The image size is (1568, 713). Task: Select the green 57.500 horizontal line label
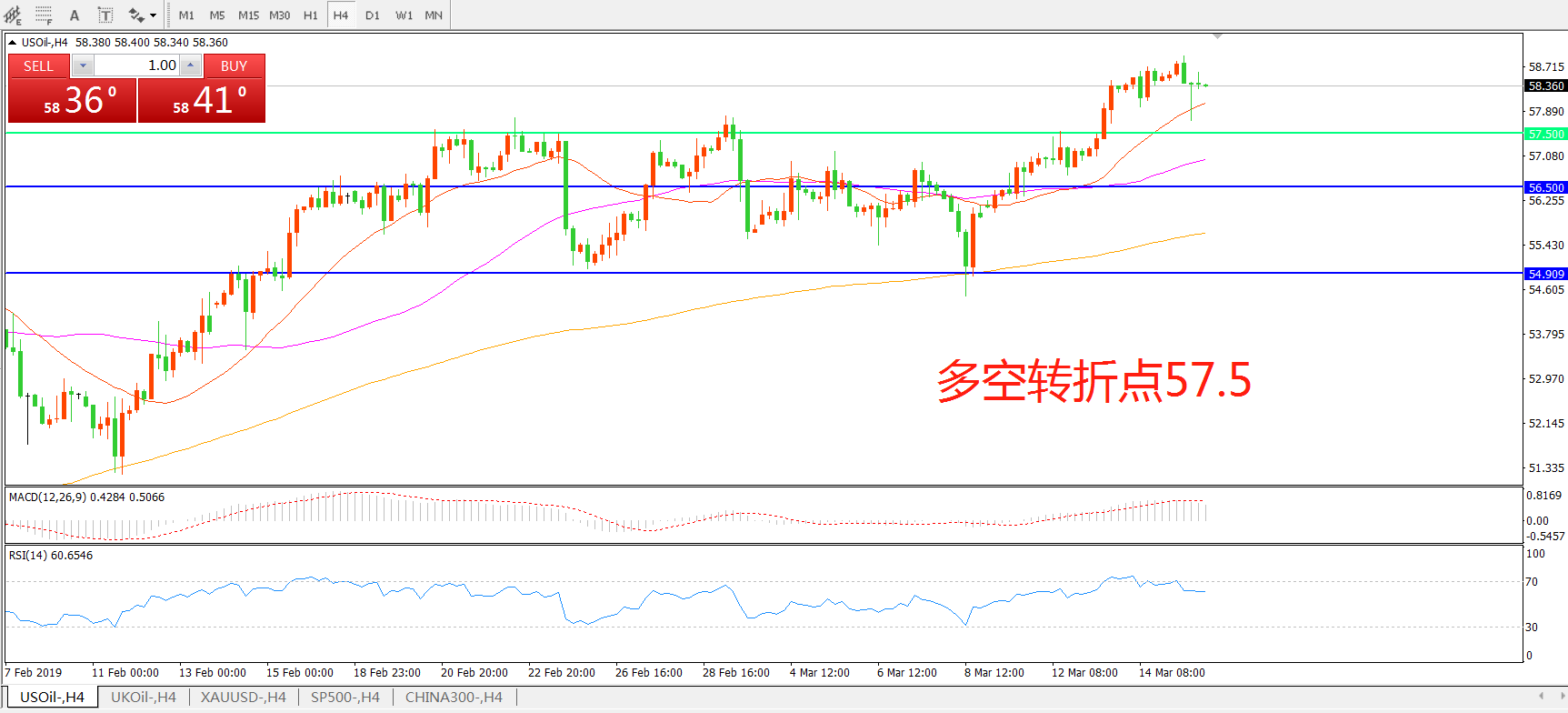1545,134
